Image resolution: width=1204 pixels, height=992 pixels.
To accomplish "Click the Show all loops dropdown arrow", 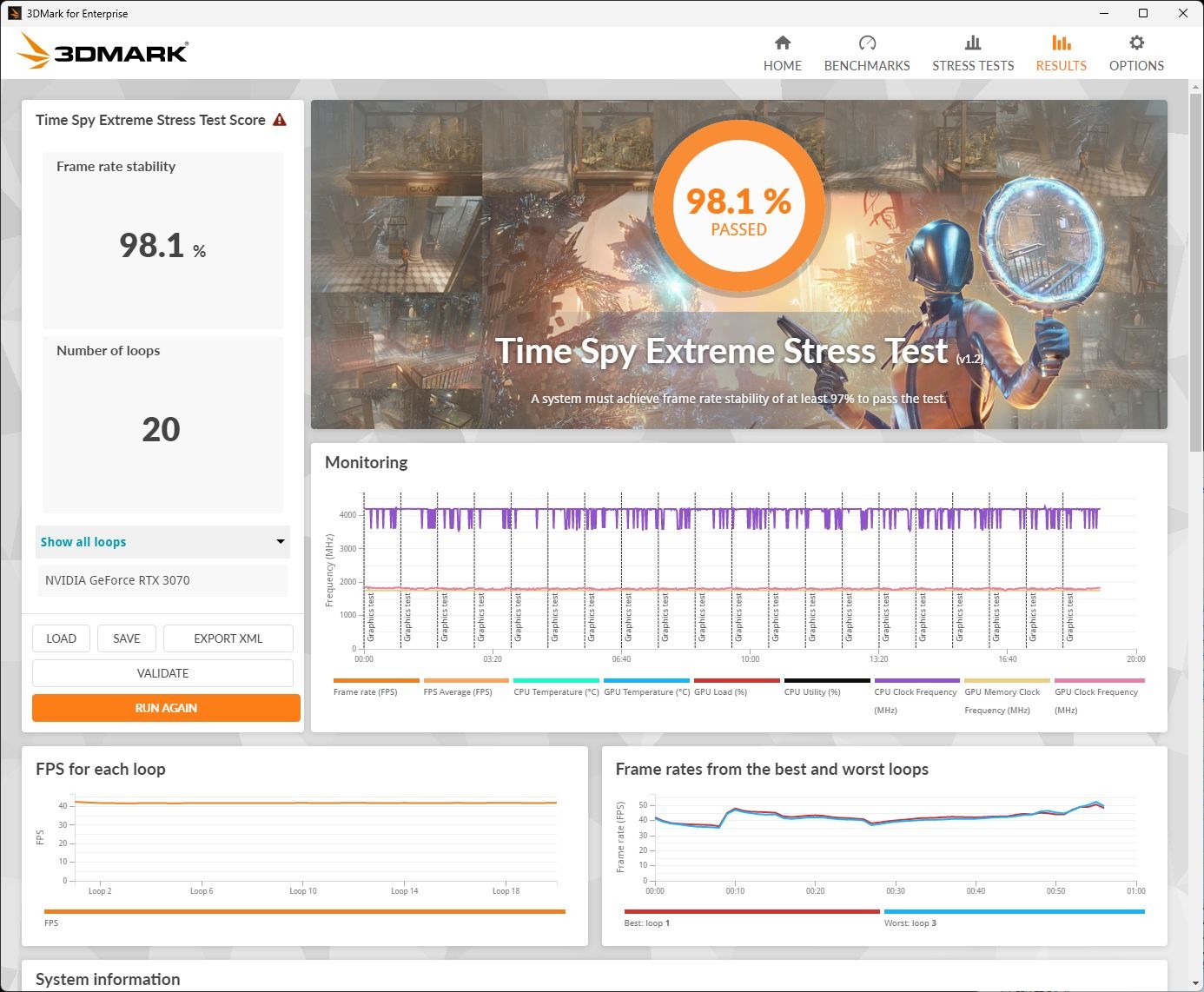I will (281, 542).
